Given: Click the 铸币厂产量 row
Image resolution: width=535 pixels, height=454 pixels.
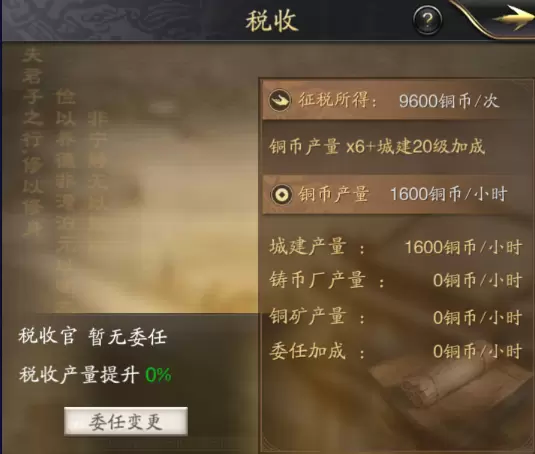Looking at the screenshot, I should click(396, 280).
